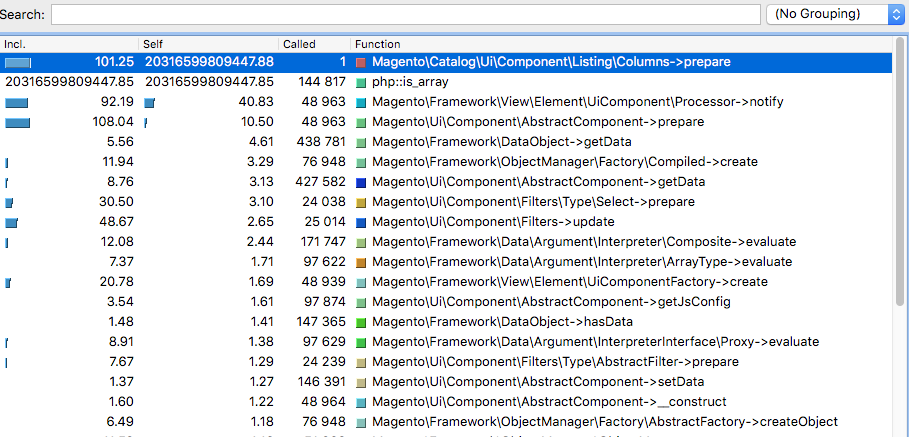Select the Filters->update function name
This screenshot has height=437, width=909.
click(x=493, y=222)
